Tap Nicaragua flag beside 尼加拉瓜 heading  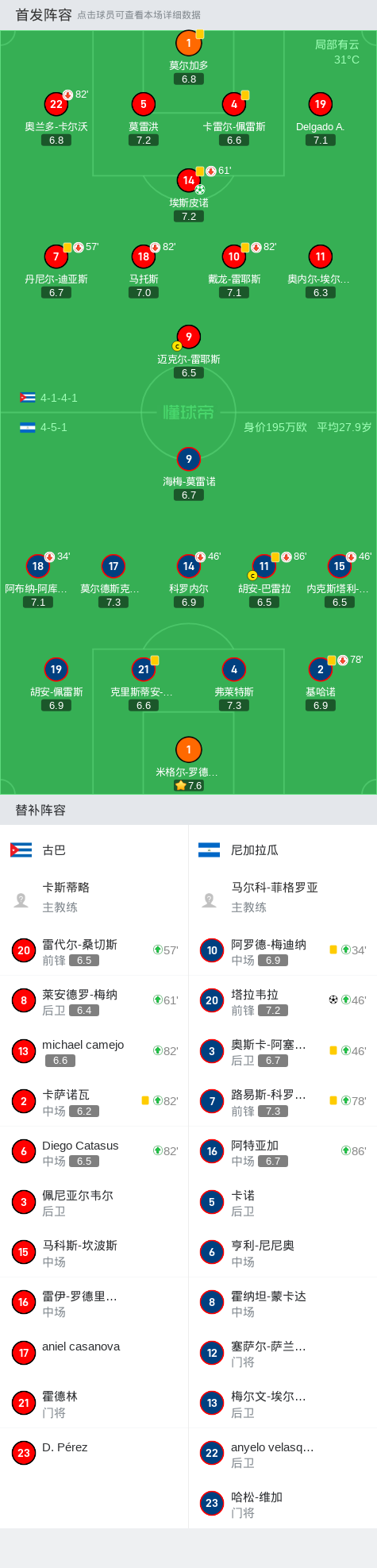coord(209,850)
